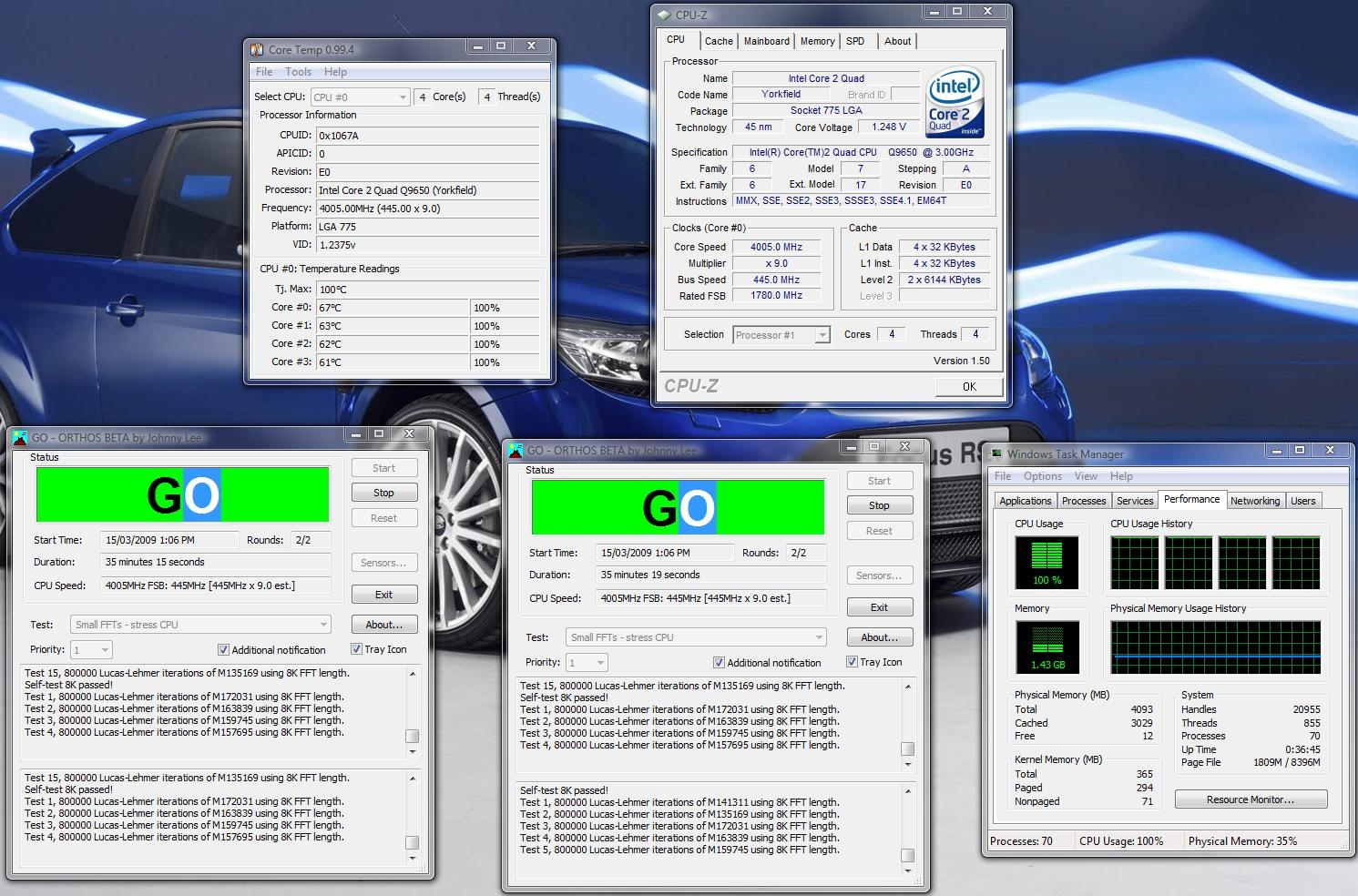Click the Core Temp title bar icon

257,49
